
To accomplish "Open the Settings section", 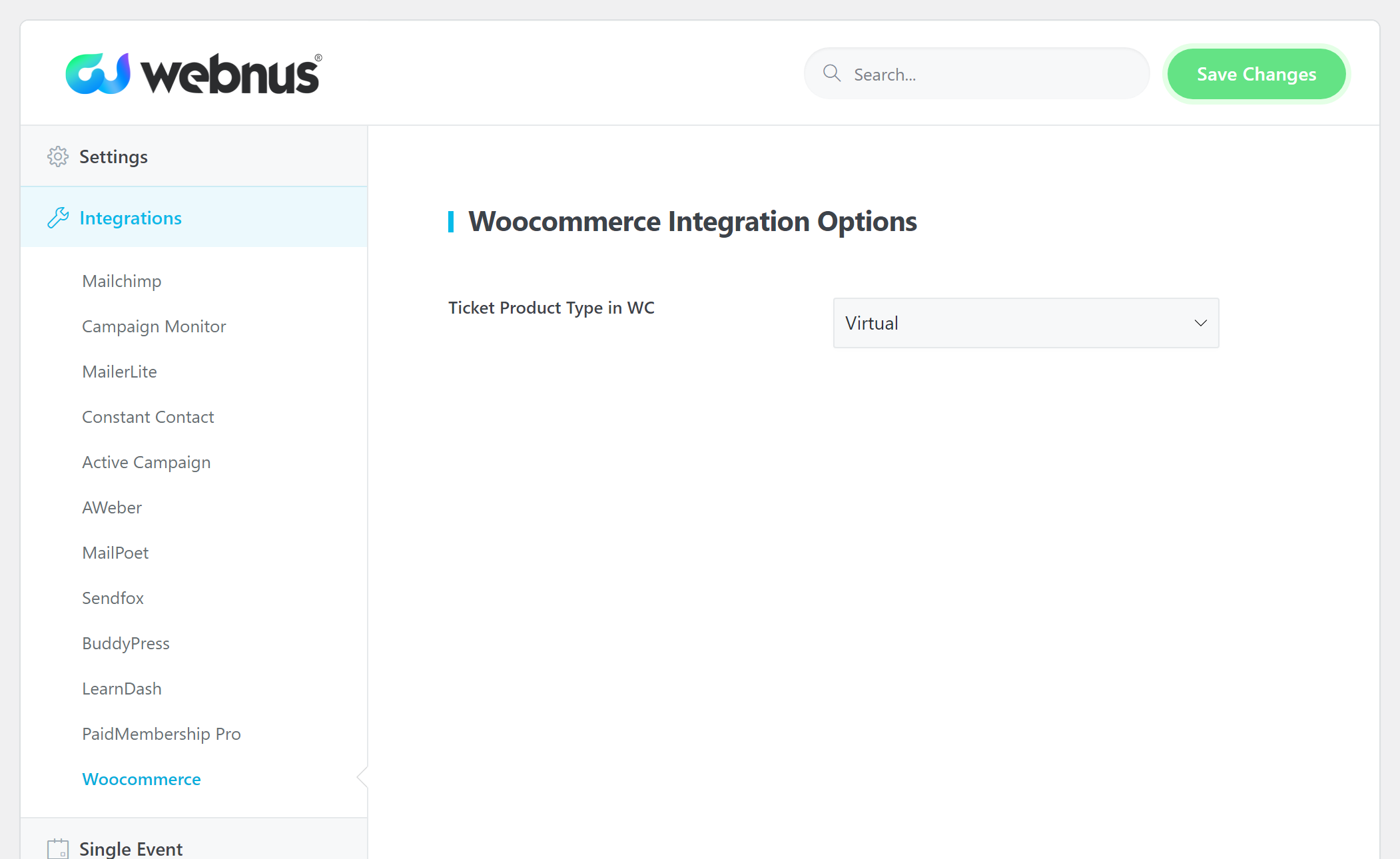I will point(194,156).
